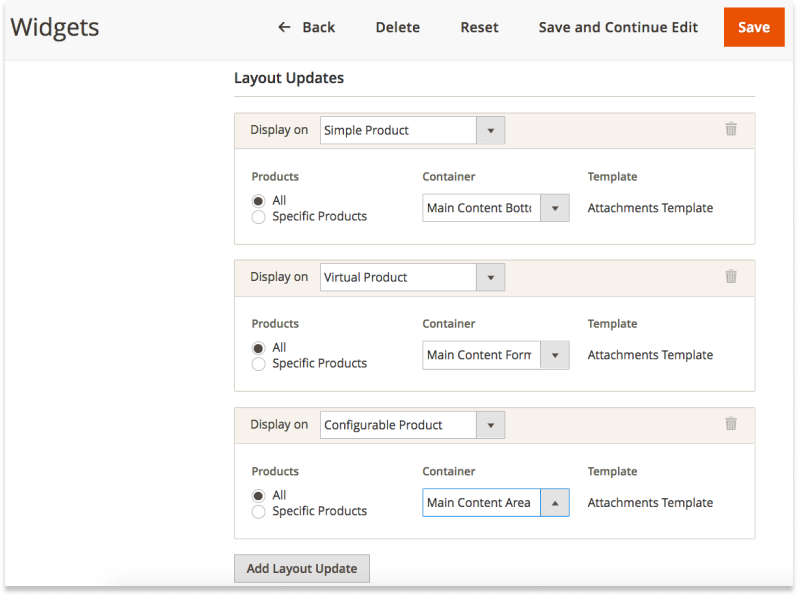The image size is (798, 596).
Task: Click Attachments Template text in Configurable Product block
Action: pos(650,502)
